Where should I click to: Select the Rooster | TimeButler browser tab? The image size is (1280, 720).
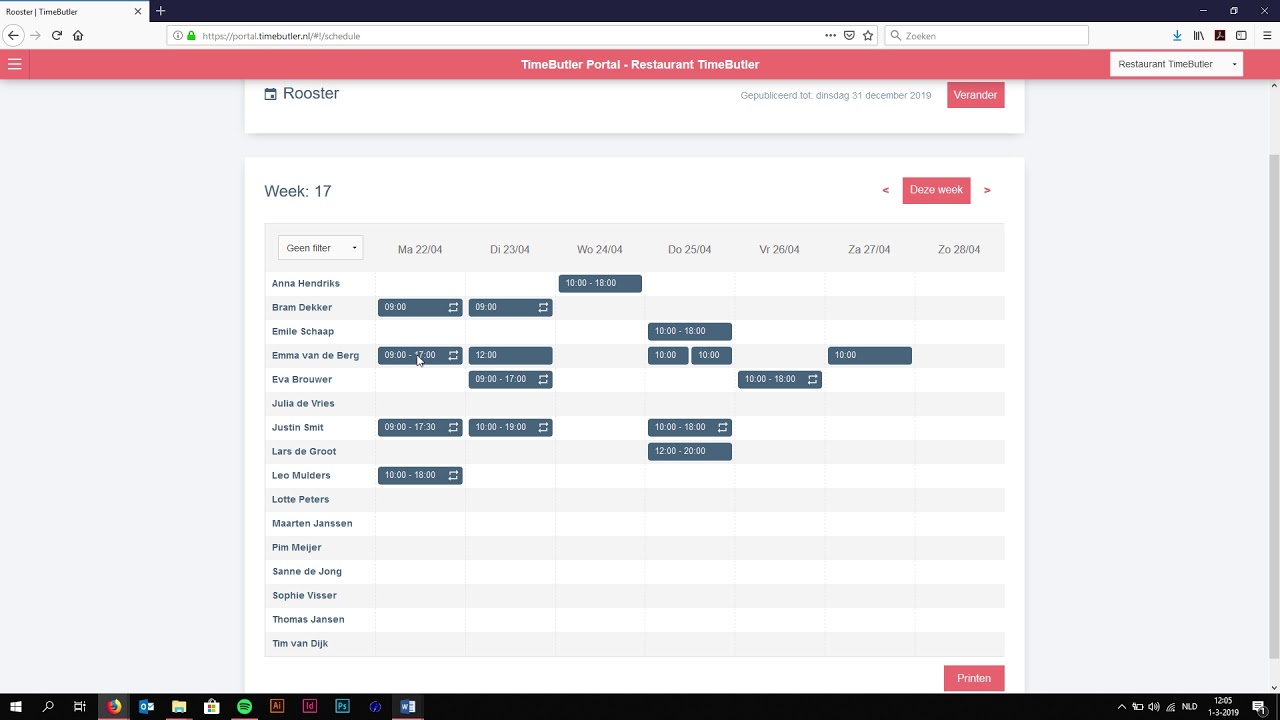(72, 11)
